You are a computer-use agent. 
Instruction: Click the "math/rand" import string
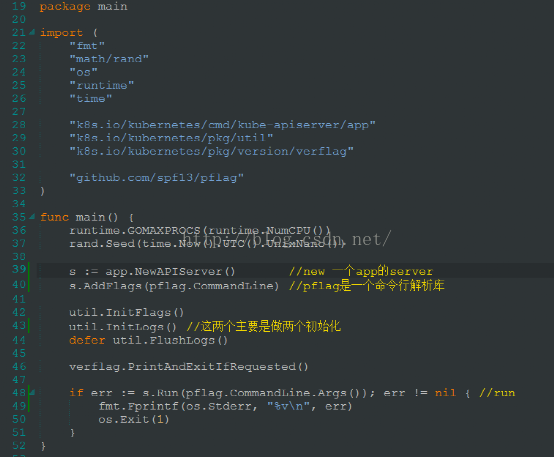[x=109, y=59]
